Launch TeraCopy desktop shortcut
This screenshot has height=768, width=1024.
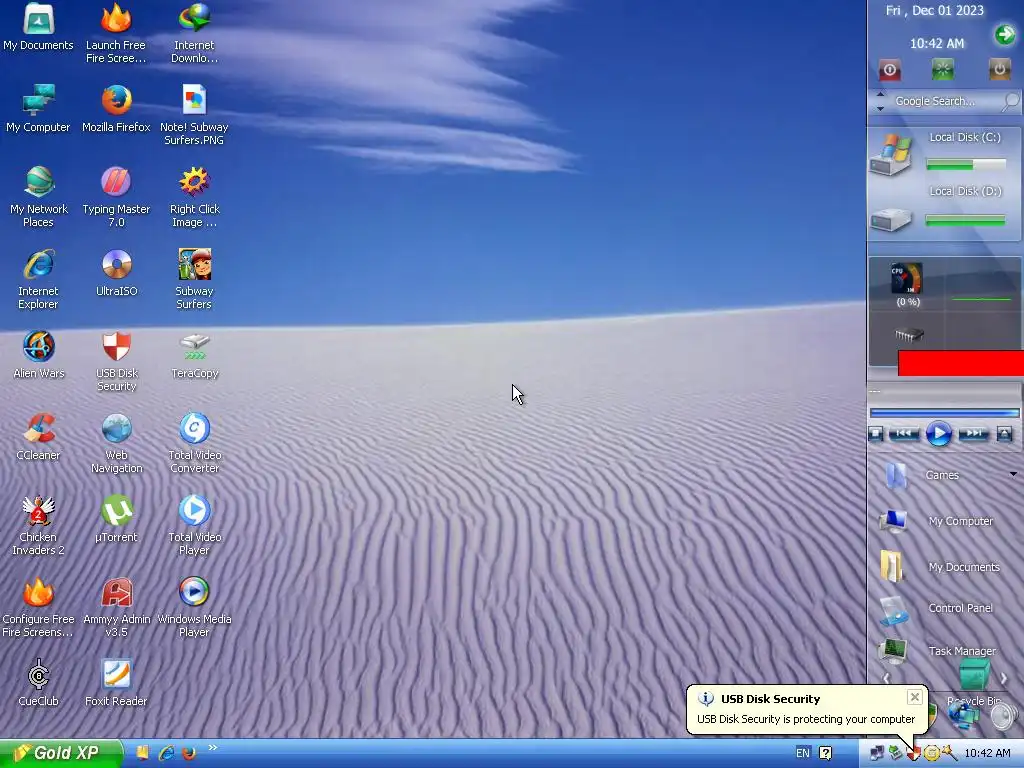click(195, 355)
